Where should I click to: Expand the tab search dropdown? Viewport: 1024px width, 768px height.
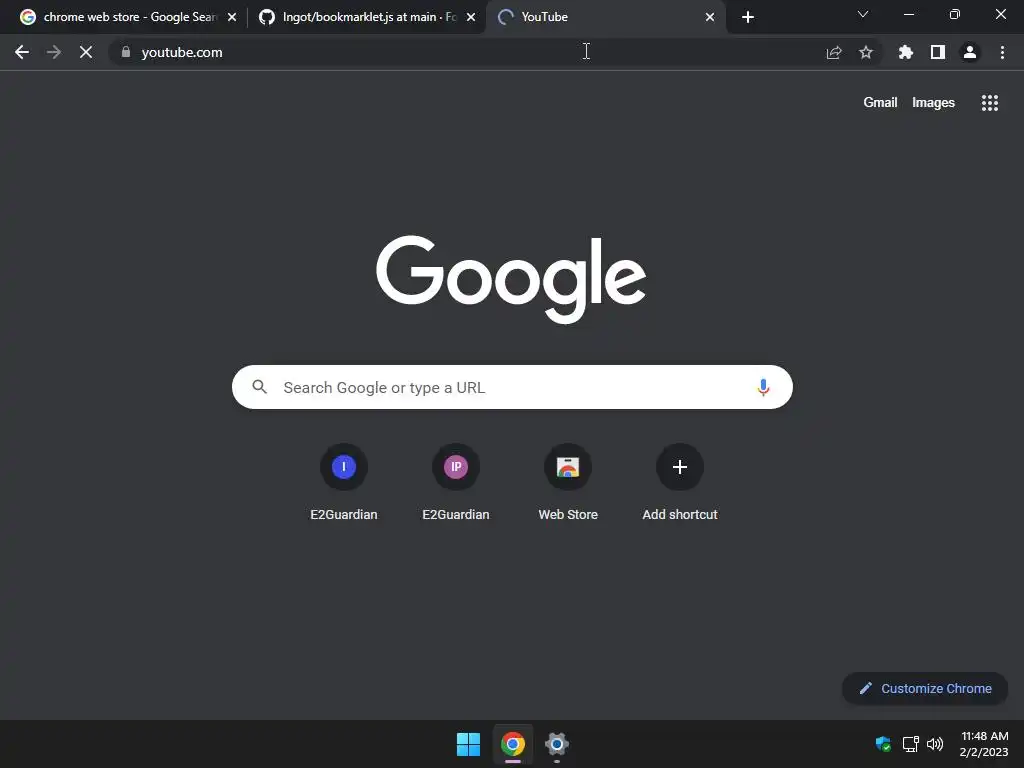pos(863,14)
